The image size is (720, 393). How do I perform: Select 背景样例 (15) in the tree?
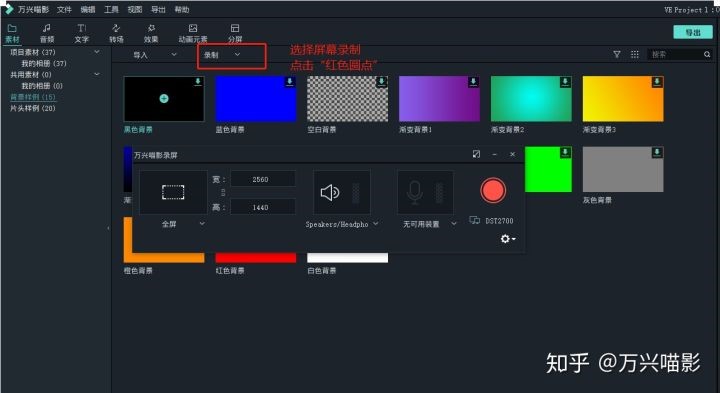tap(33, 97)
